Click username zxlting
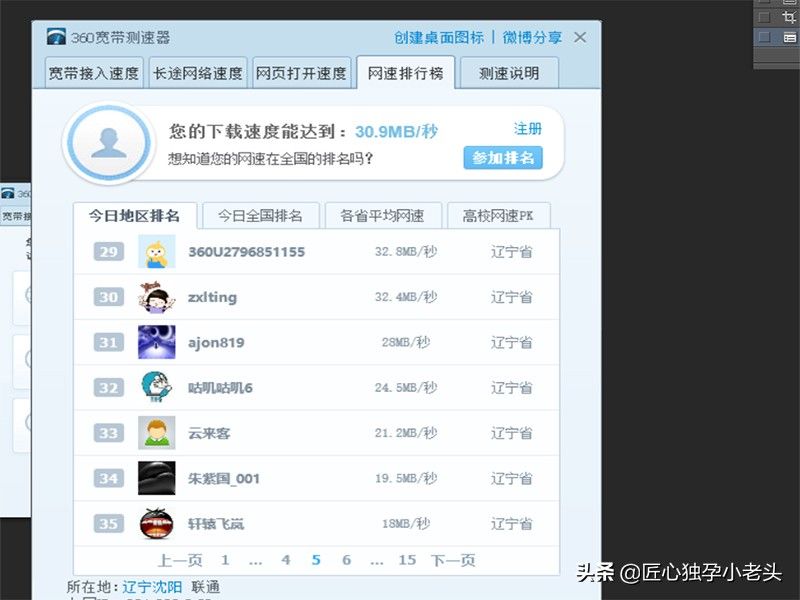This screenshot has height=600, width=800. pyautogui.click(x=212, y=297)
